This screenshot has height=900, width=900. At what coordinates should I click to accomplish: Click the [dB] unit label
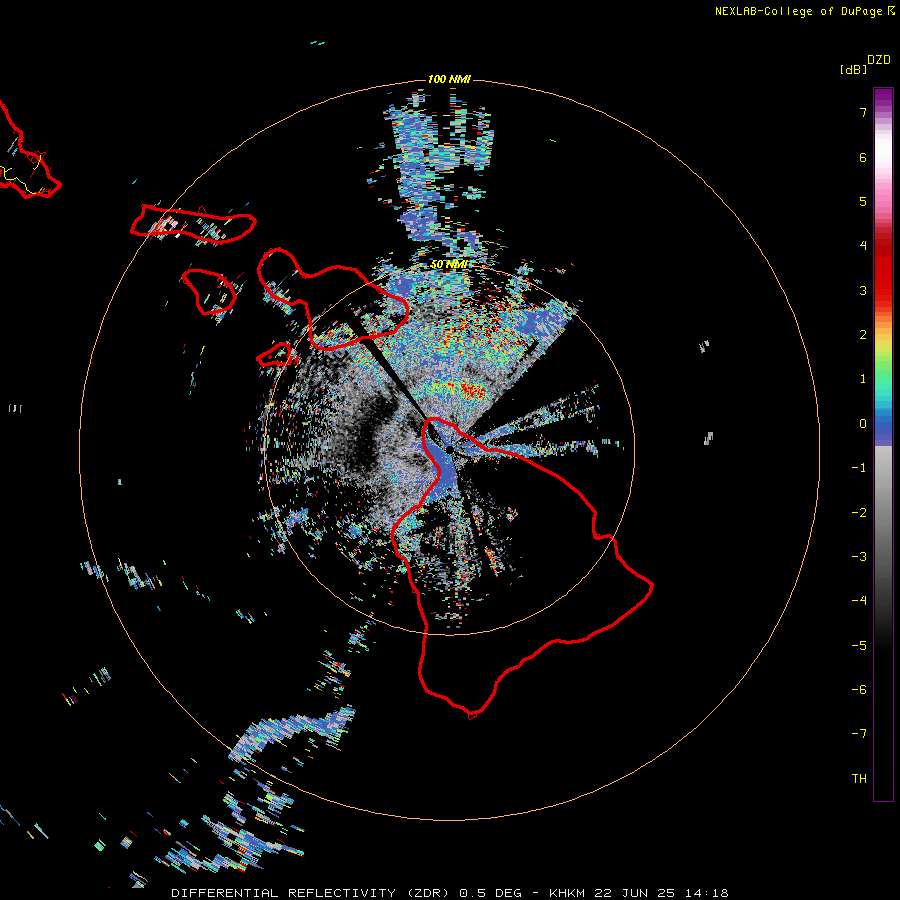tap(853, 69)
